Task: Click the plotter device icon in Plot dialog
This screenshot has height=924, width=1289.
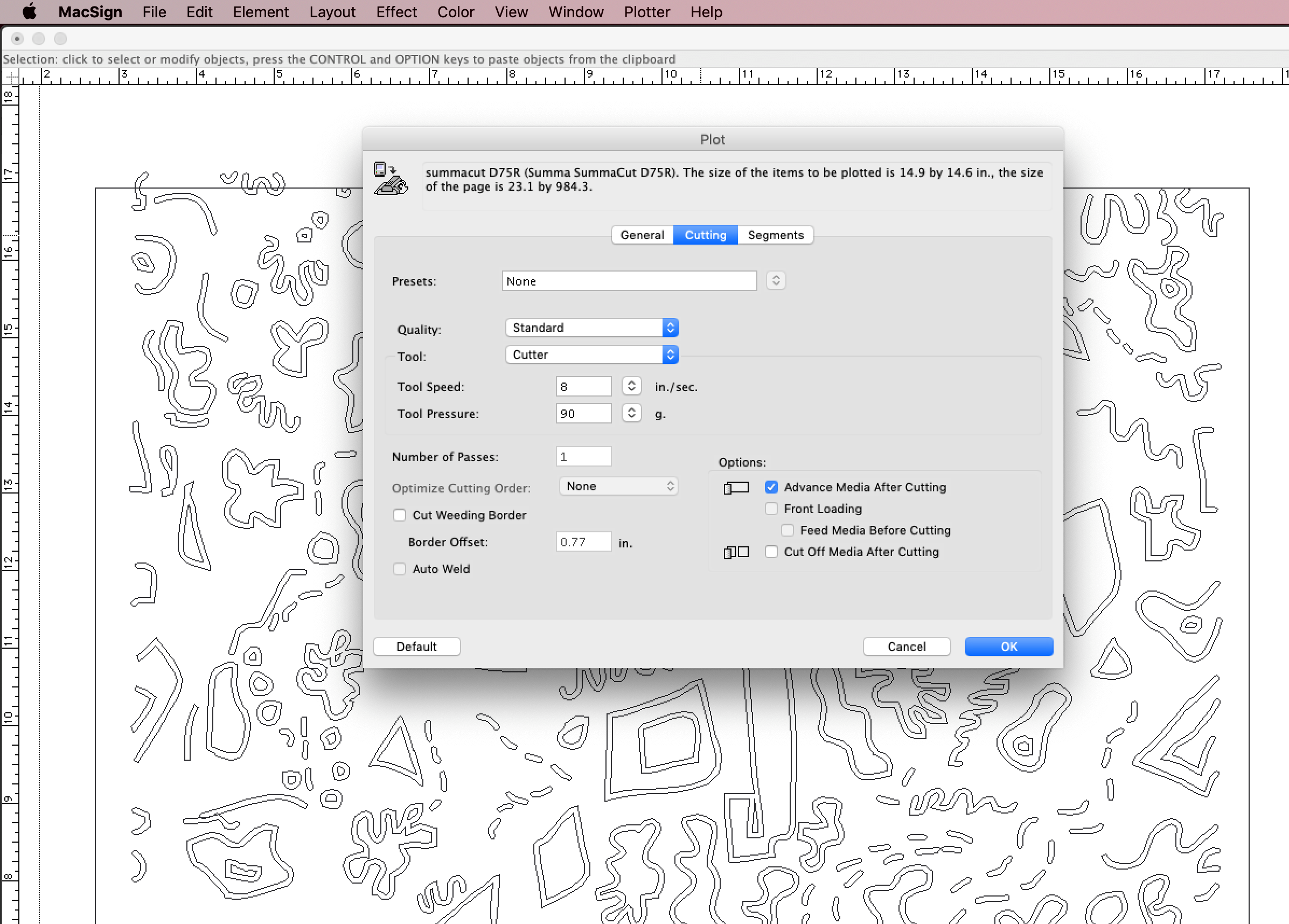Action: [391, 178]
